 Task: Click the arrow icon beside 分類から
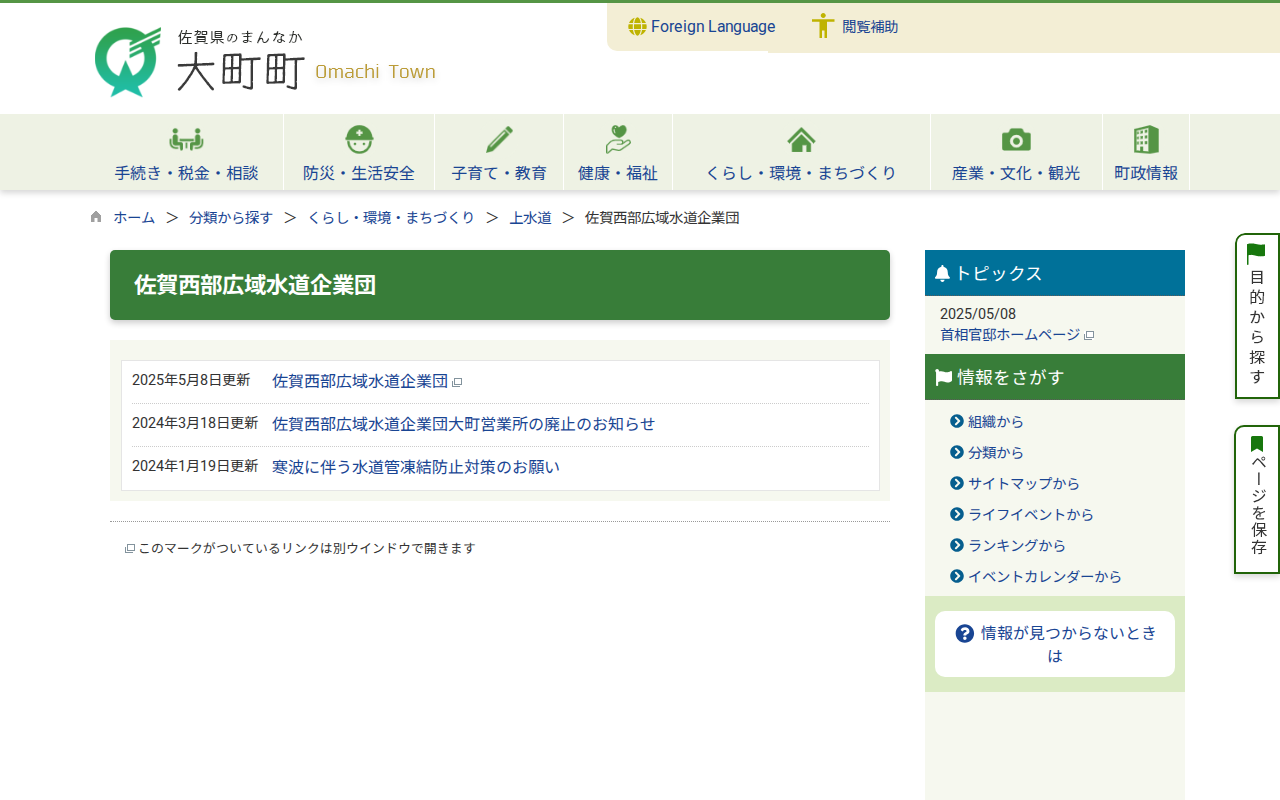(x=957, y=452)
